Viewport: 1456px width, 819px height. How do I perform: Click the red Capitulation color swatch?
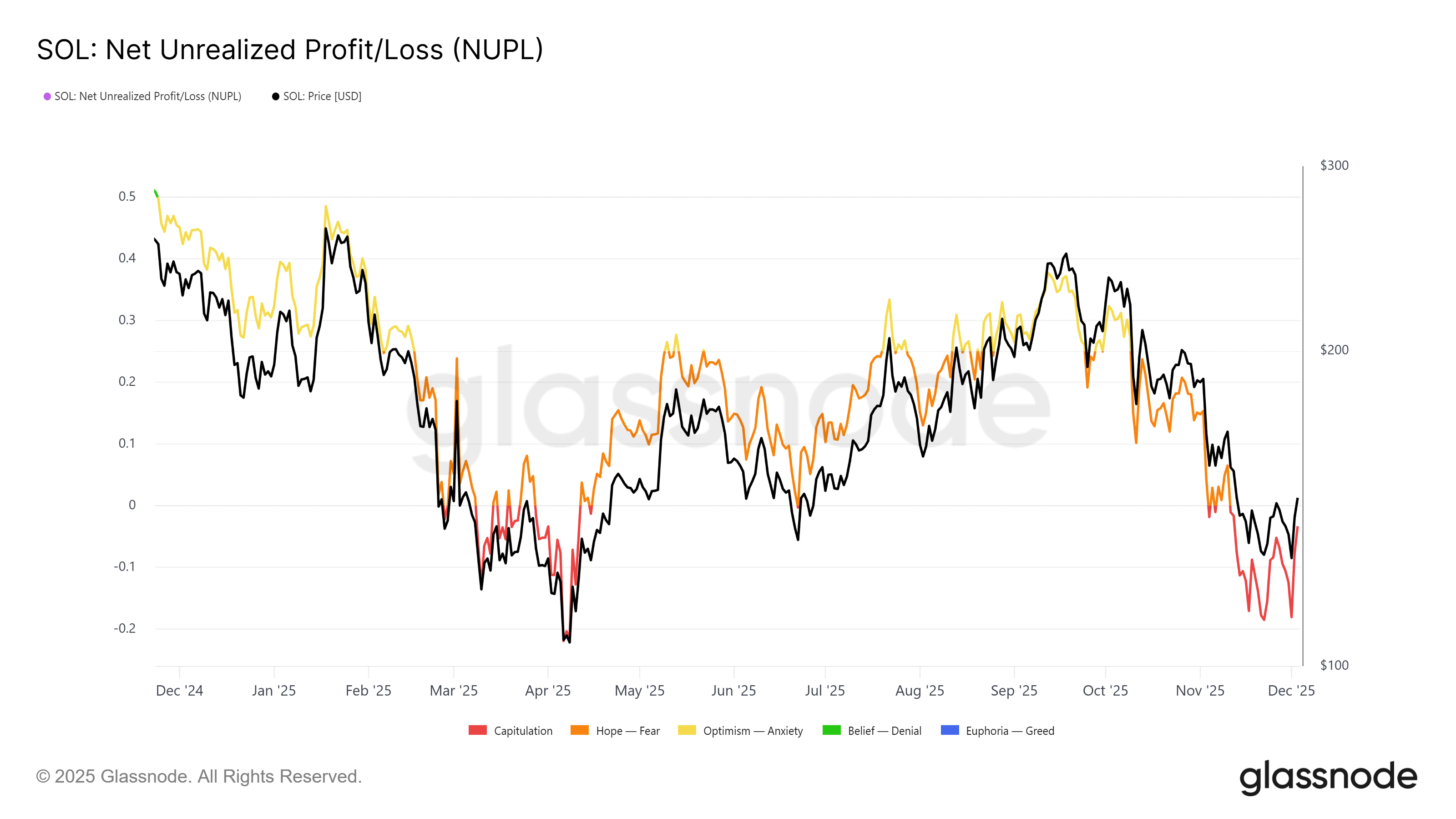click(x=478, y=730)
